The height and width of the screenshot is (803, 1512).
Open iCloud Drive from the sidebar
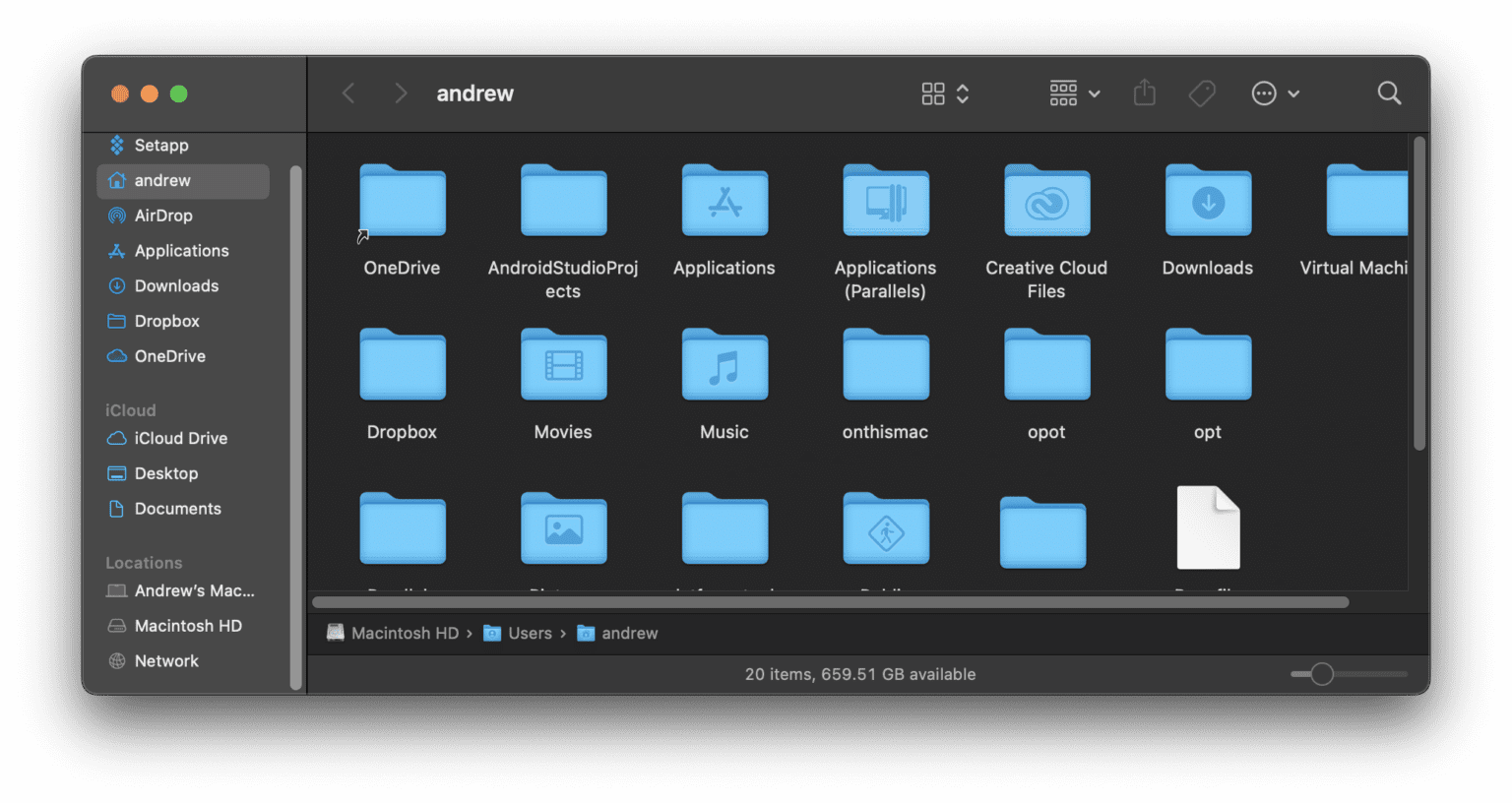180,438
